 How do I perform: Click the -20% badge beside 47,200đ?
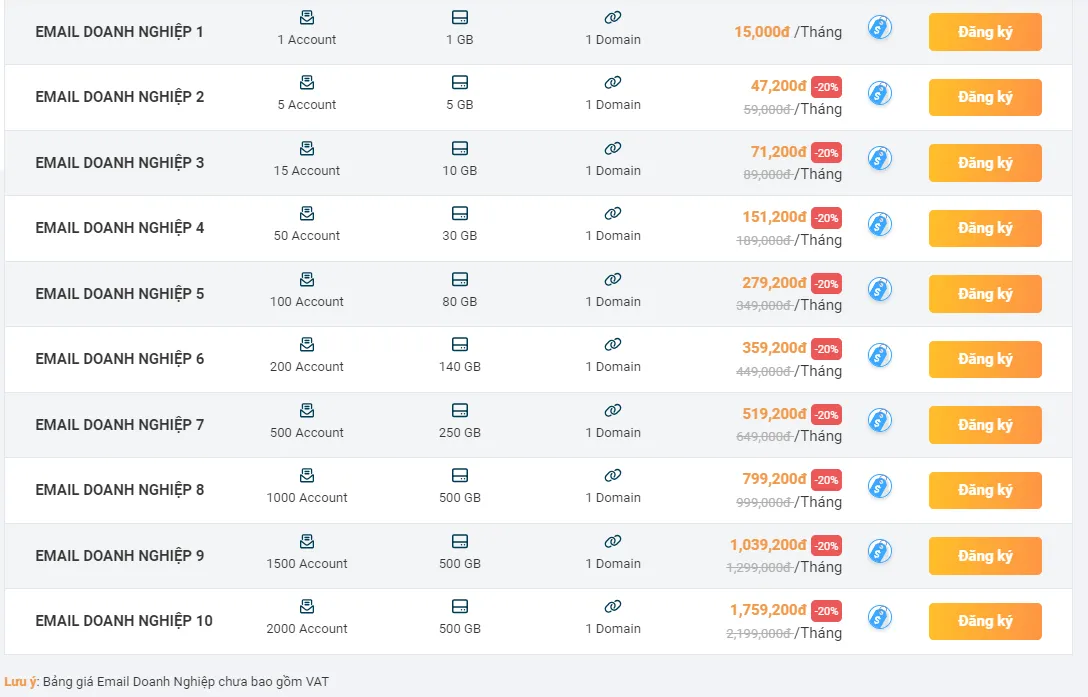[x=826, y=87]
